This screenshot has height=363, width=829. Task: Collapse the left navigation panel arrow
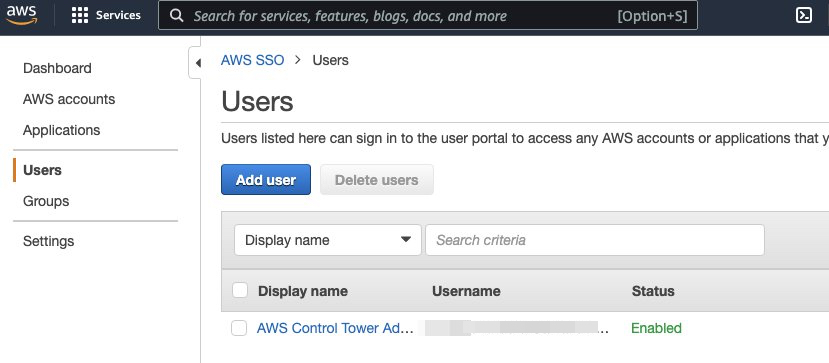(197, 63)
